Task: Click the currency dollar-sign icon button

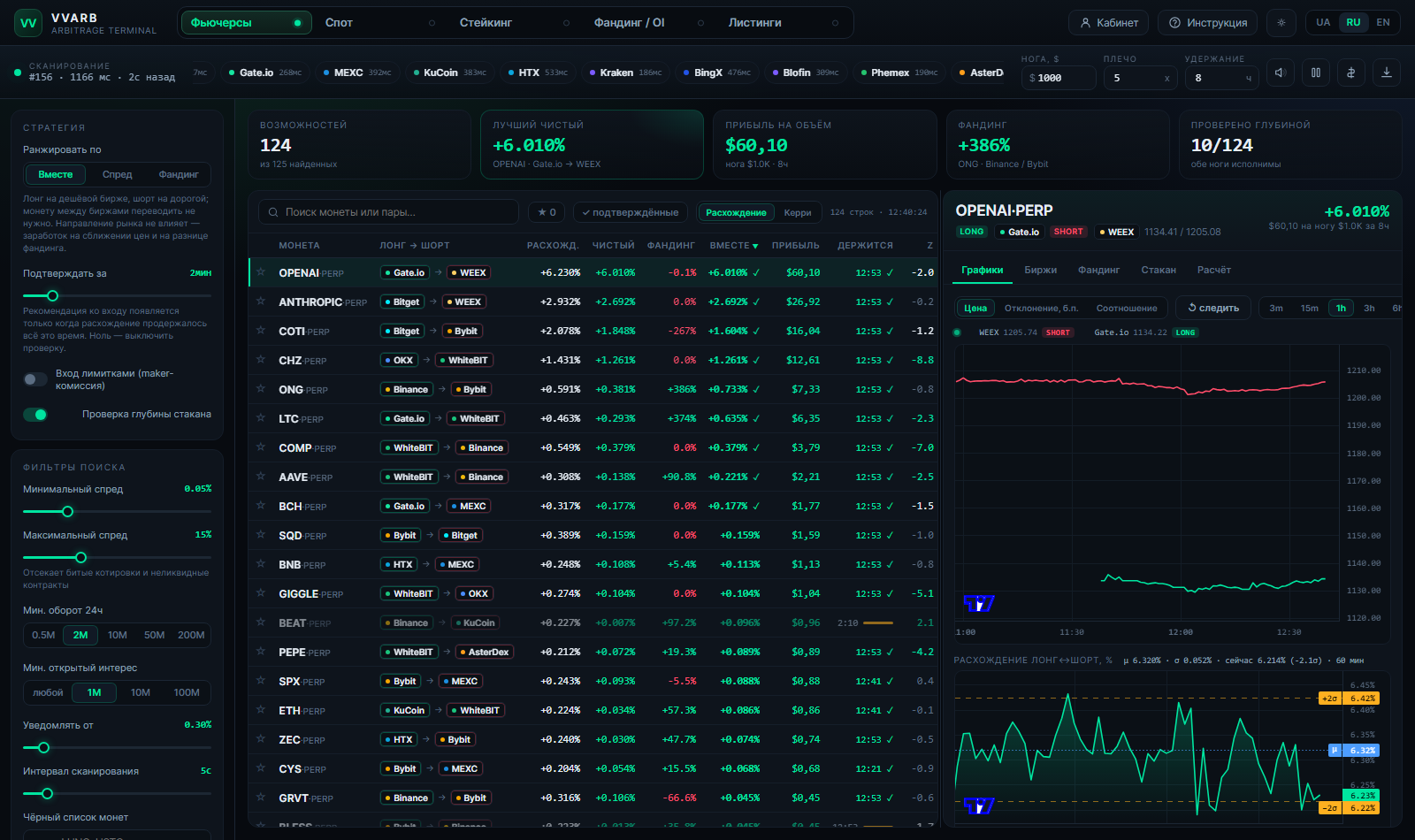Action: pos(1350,73)
